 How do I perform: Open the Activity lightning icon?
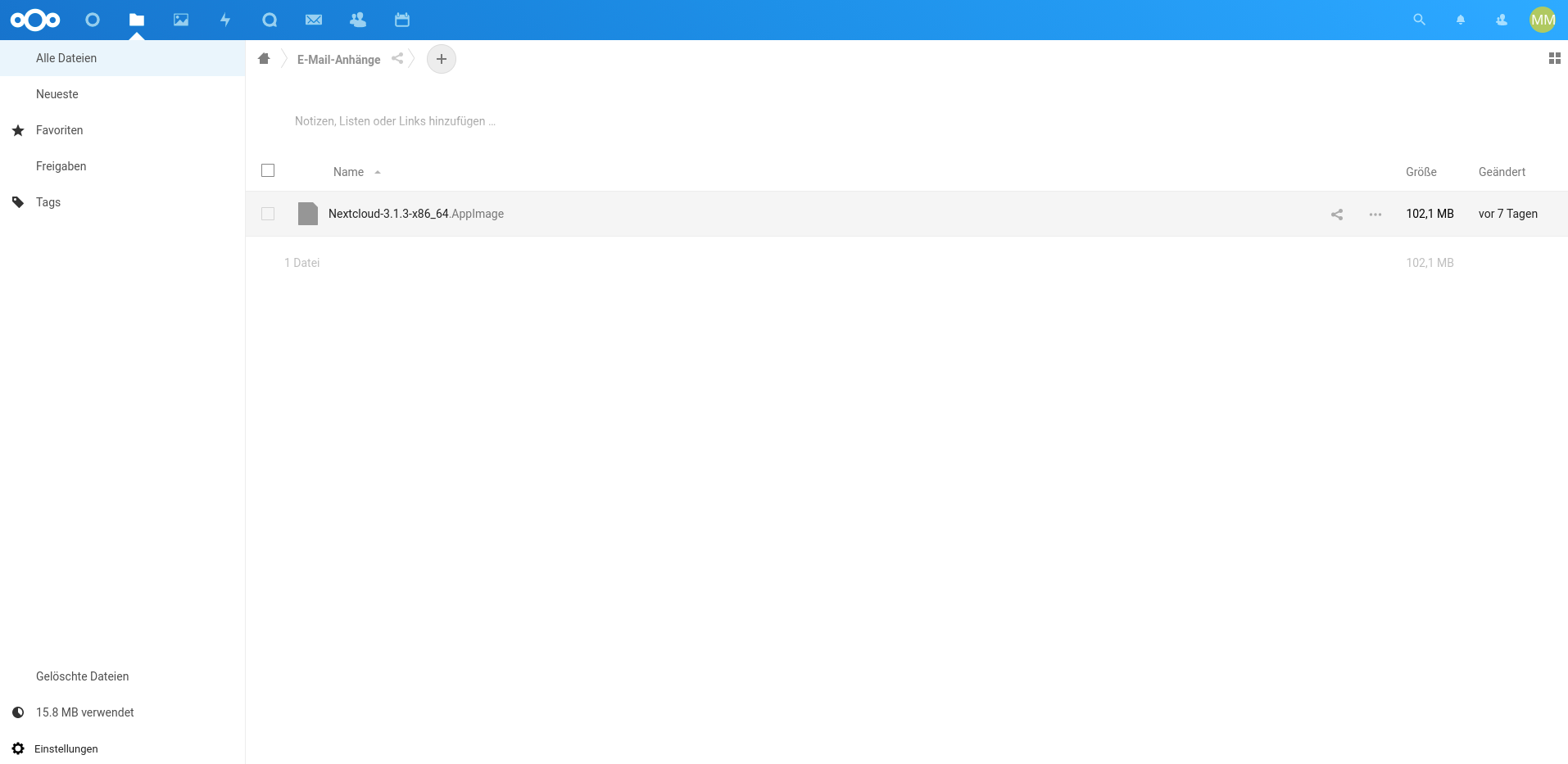coord(225,20)
